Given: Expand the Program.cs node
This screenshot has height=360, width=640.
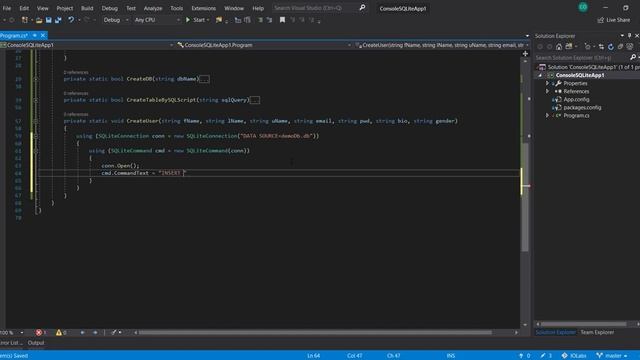Looking at the screenshot, I should 547,116.
